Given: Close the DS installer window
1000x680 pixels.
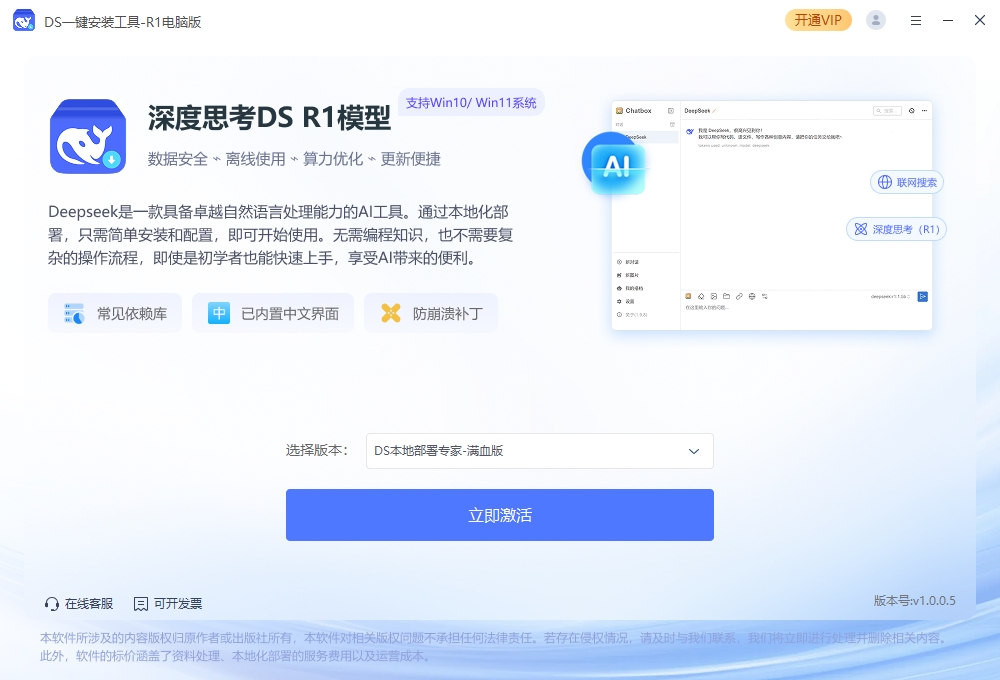Looking at the screenshot, I should tap(980, 20).
